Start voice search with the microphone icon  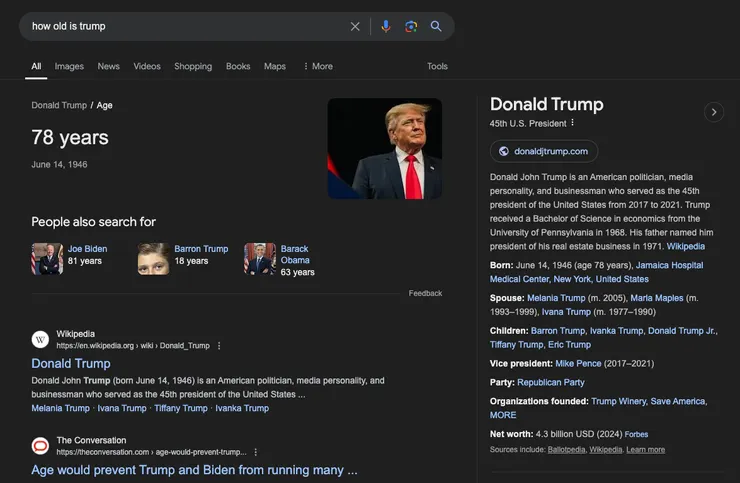coord(386,26)
